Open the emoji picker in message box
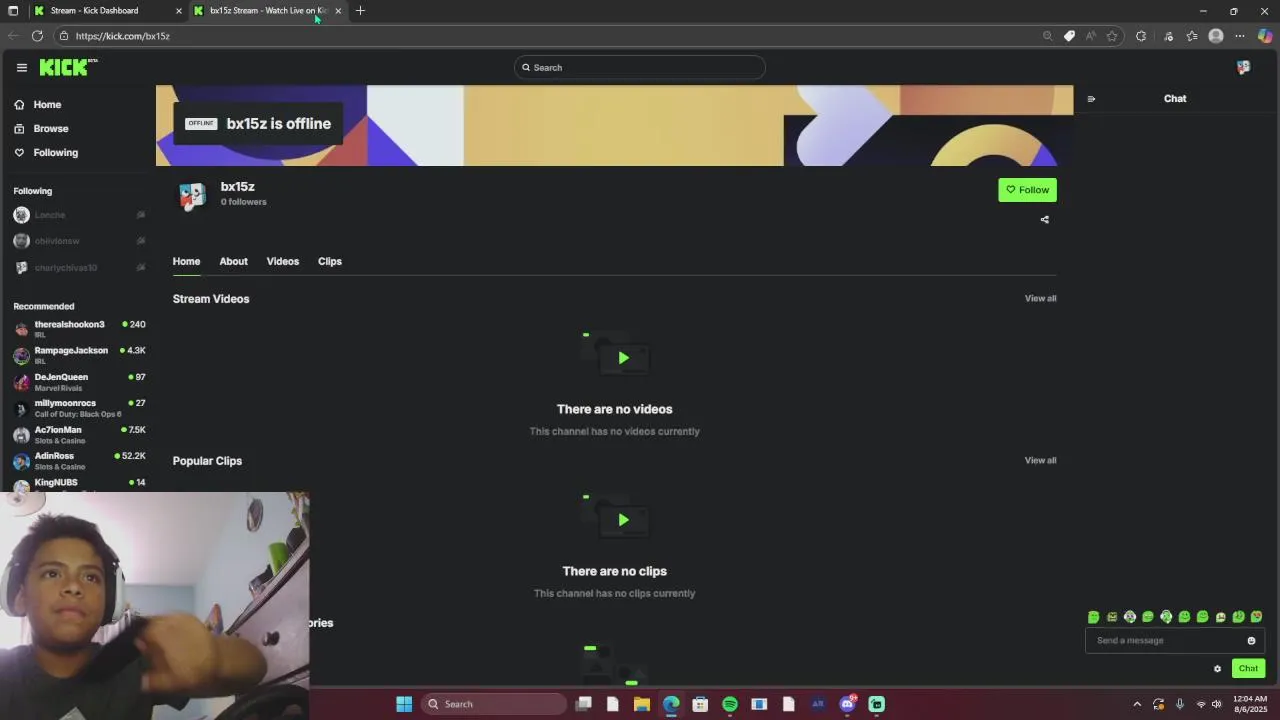Image resolution: width=1280 pixels, height=720 pixels. click(x=1251, y=641)
